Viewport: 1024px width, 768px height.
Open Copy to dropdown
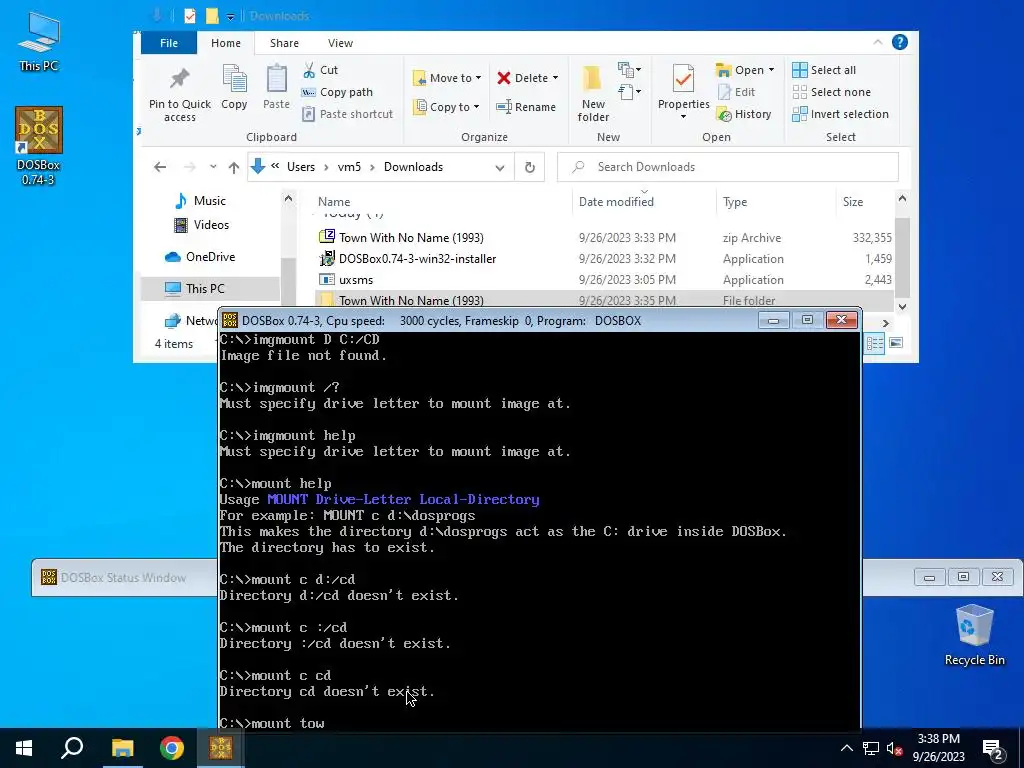pyautogui.click(x=447, y=106)
